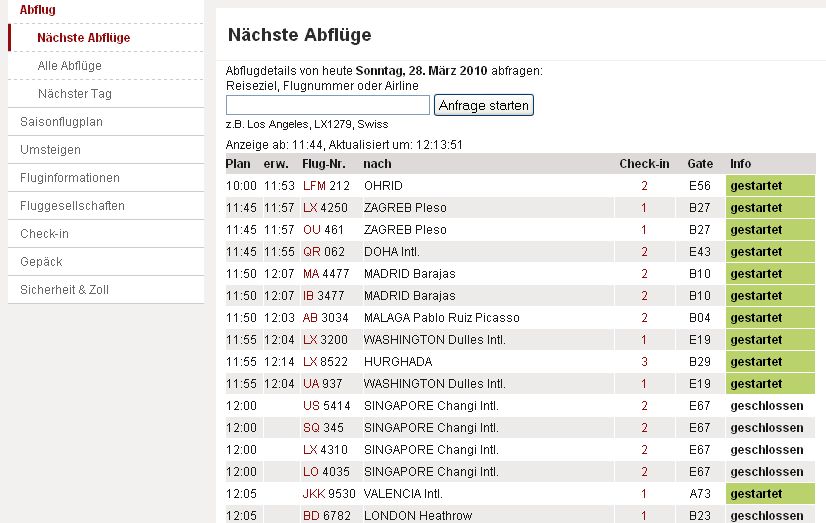
Task: Open the Saisonflugplan menu item
Action: (x=61, y=122)
